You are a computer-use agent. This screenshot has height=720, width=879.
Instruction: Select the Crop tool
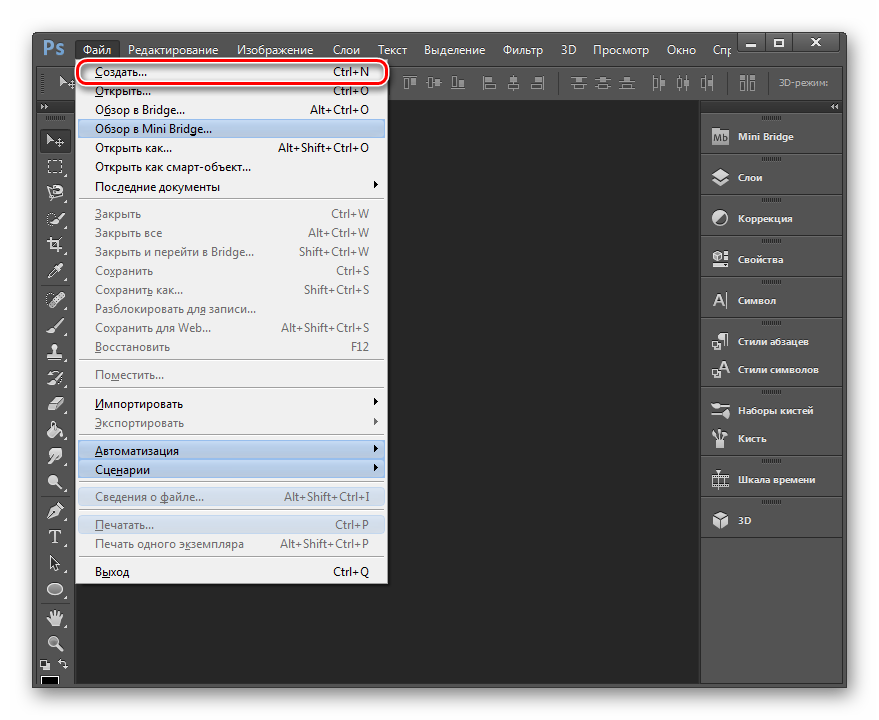coord(55,244)
